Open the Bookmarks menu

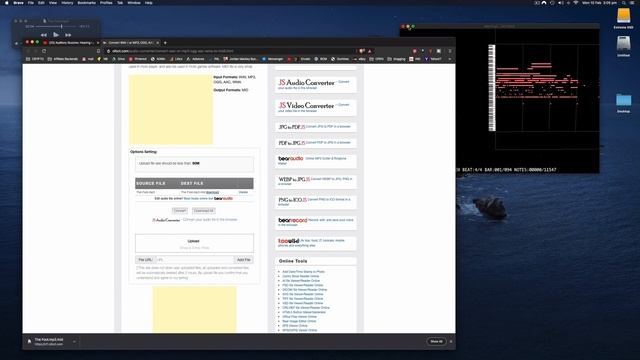(x=87, y=2)
